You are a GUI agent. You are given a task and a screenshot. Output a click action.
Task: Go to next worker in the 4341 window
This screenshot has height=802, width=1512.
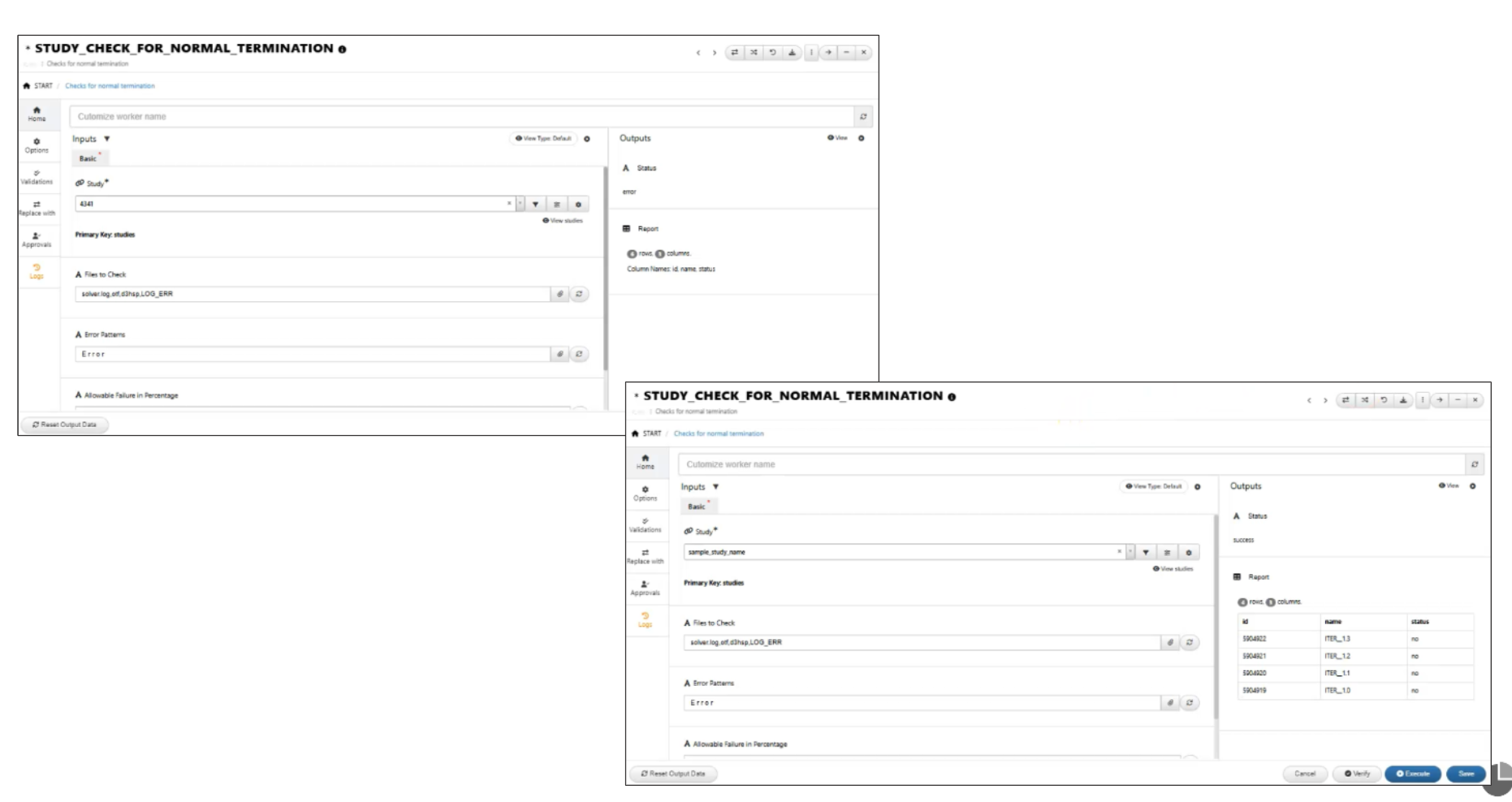[715, 53]
